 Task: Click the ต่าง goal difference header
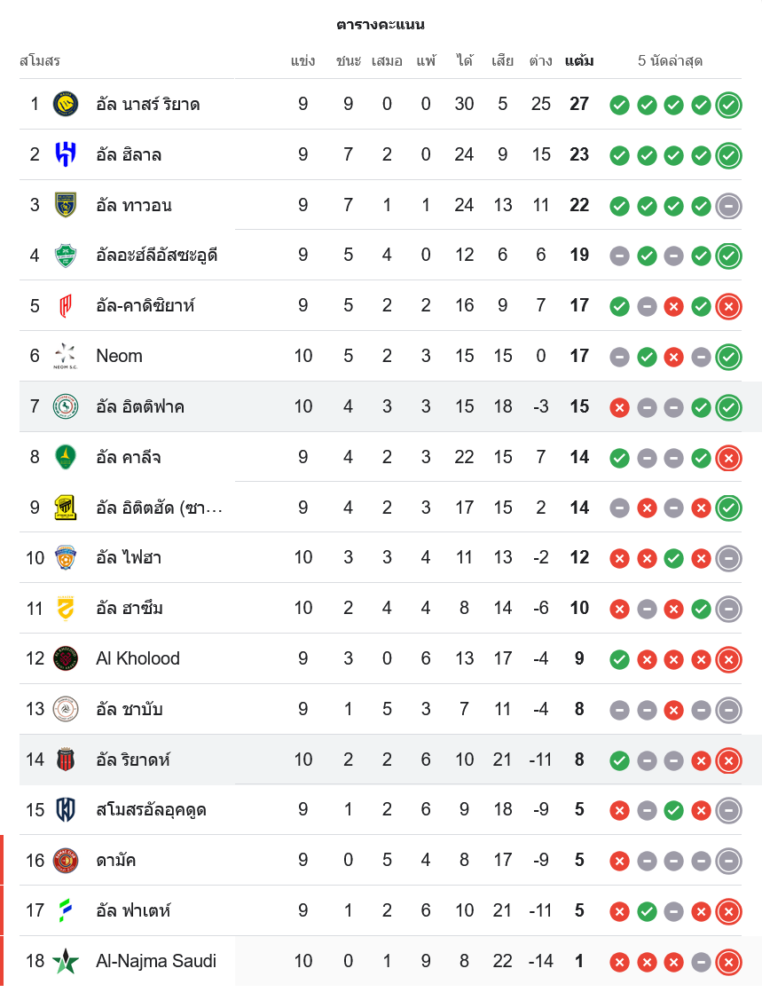pyautogui.click(x=541, y=61)
